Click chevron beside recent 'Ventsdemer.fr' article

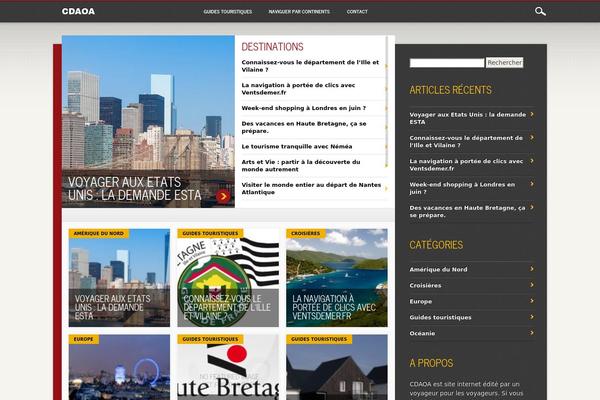click(532, 161)
